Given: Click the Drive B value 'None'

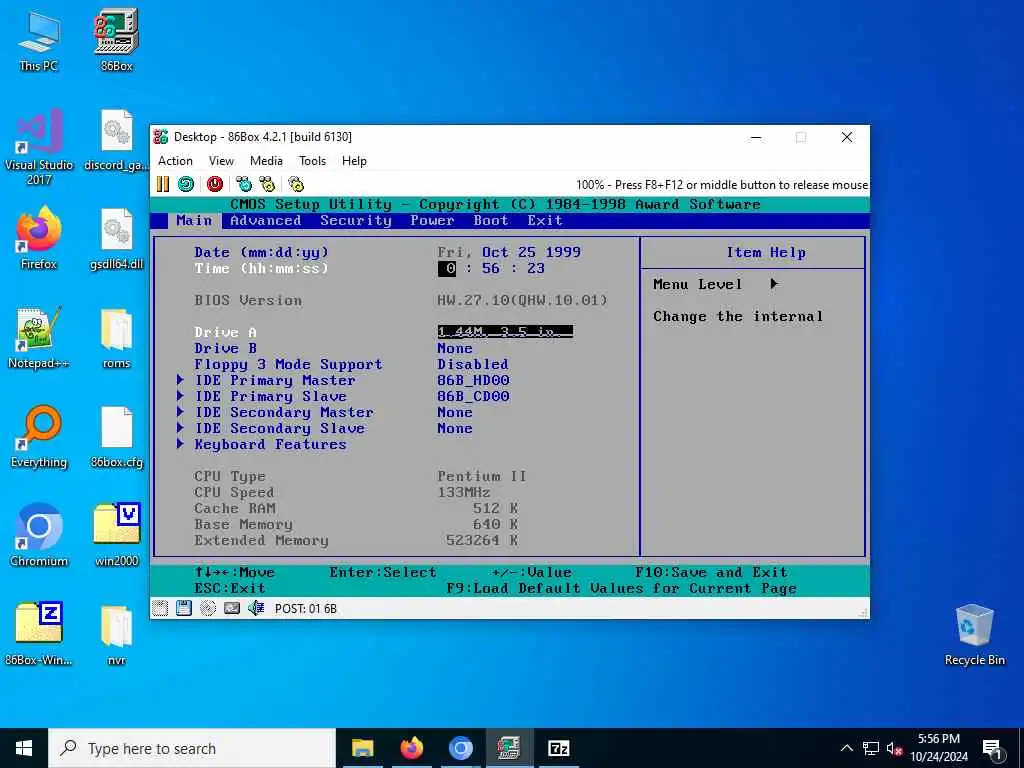Looking at the screenshot, I should coord(455,348).
